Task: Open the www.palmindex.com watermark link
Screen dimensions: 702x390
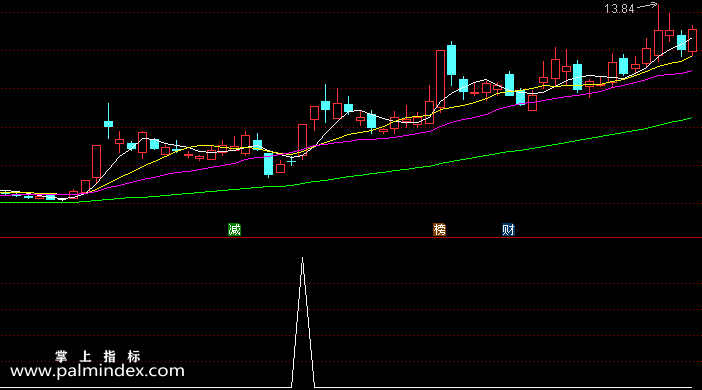Action: tap(97, 371)
